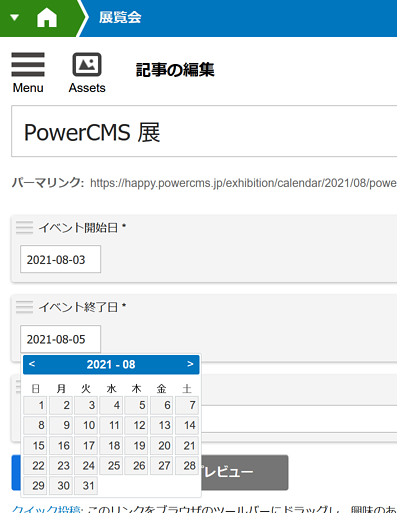Click day 31 in the calendar
Viewport: 397px width, 513px height.
(x=86, y=486)
